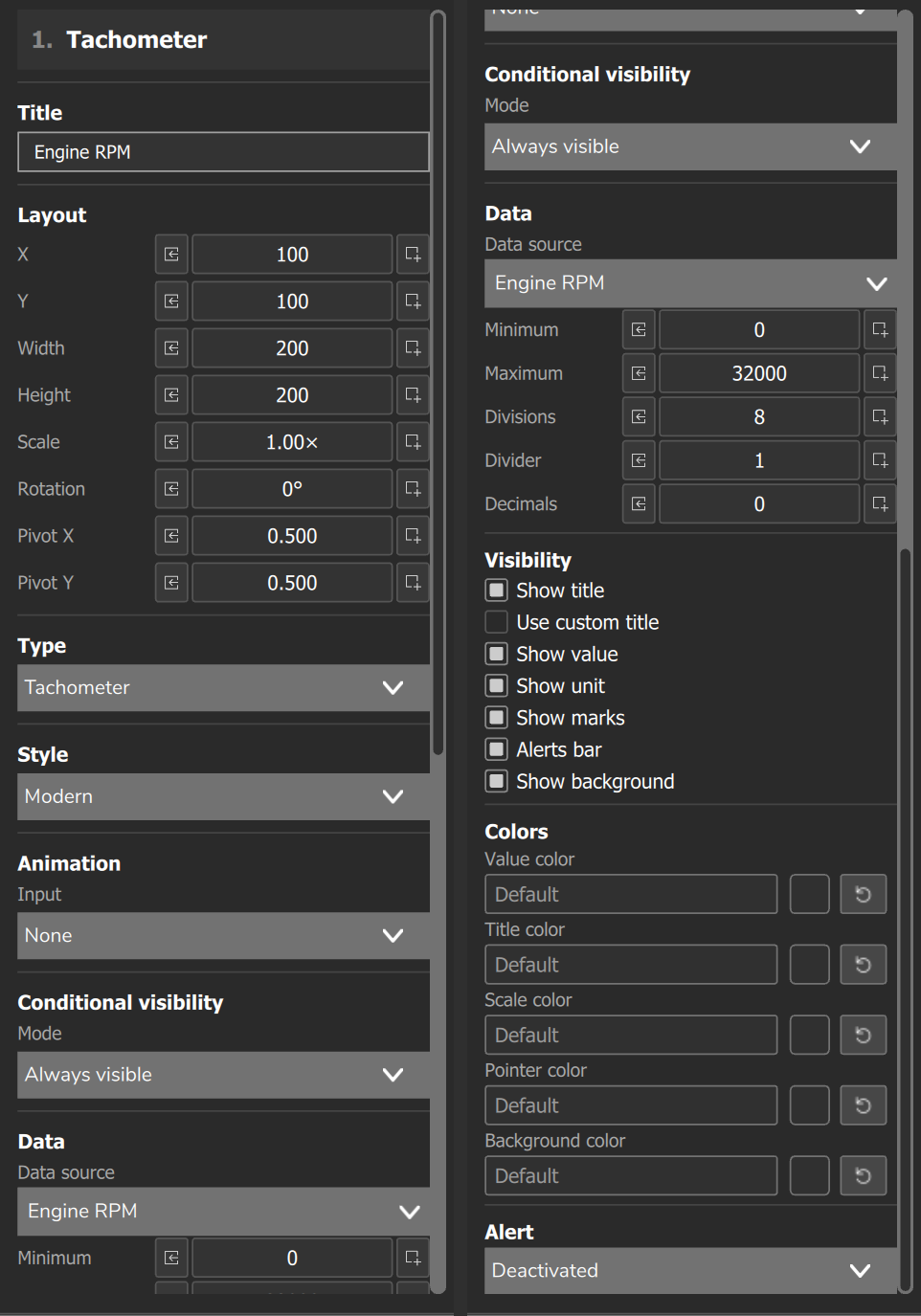Click the Title color text field
921x1316 pixels.
631,965
